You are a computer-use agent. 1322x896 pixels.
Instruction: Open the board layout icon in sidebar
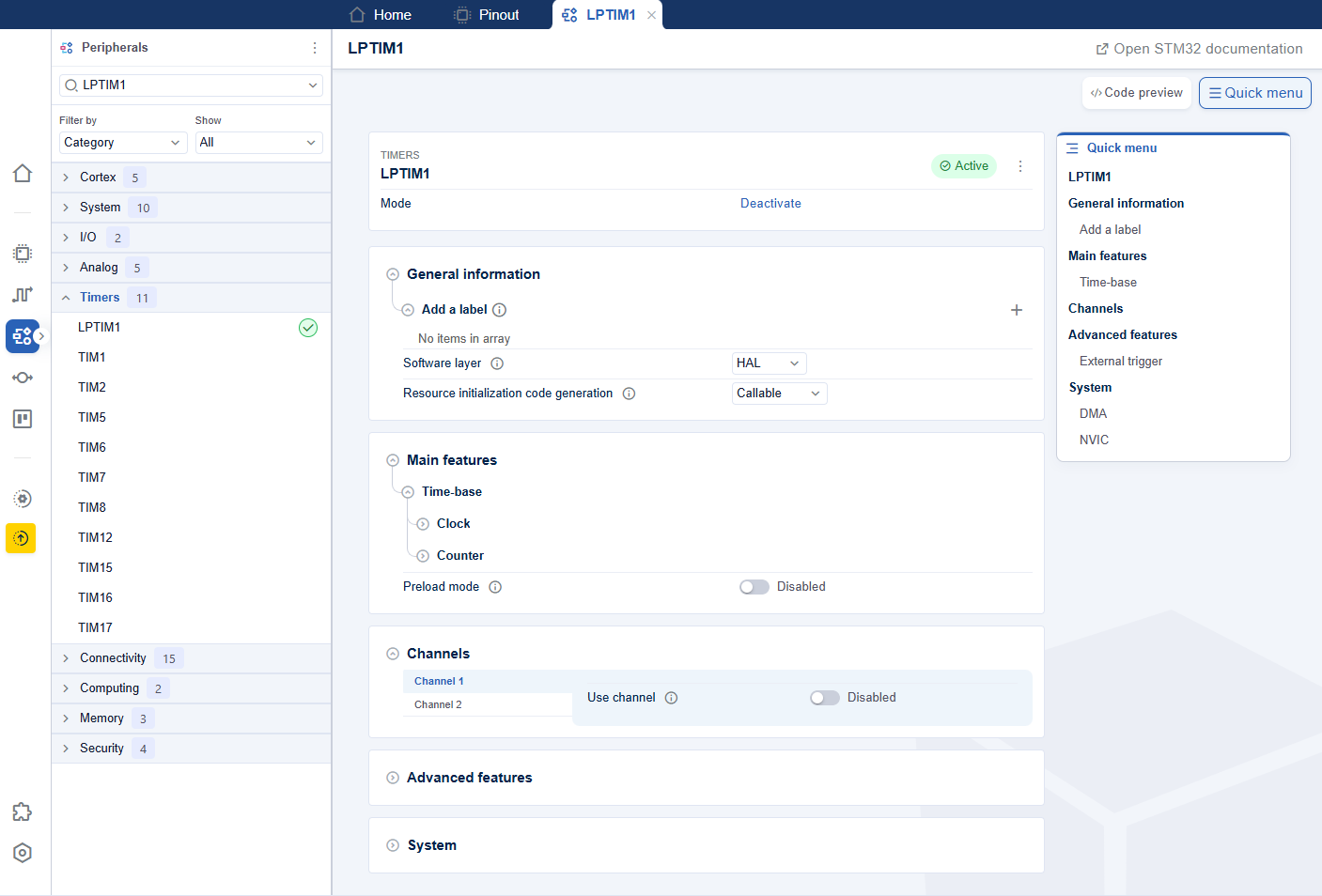[23, 419]
